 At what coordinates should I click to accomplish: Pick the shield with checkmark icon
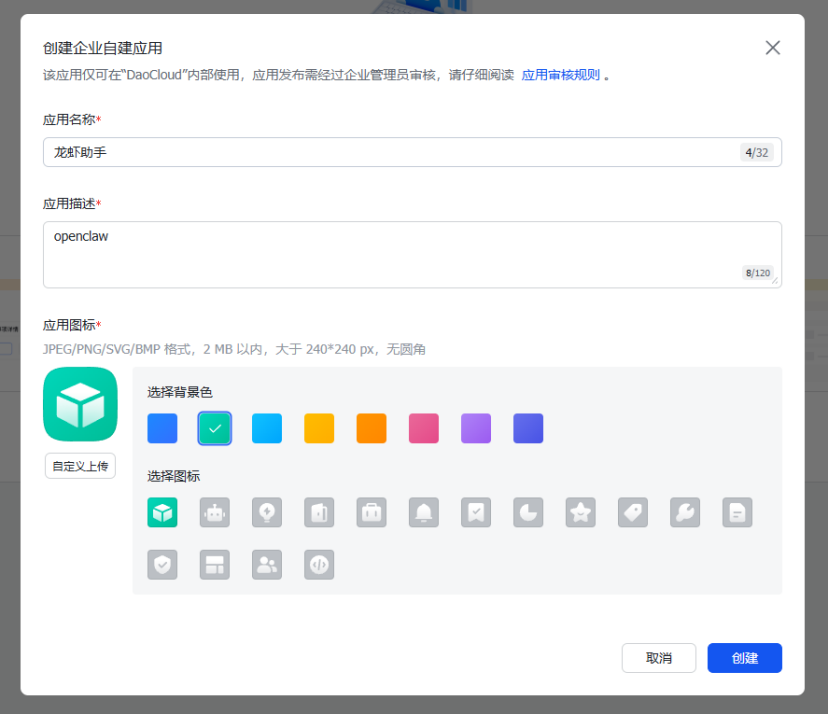click(x=162, y=564)
